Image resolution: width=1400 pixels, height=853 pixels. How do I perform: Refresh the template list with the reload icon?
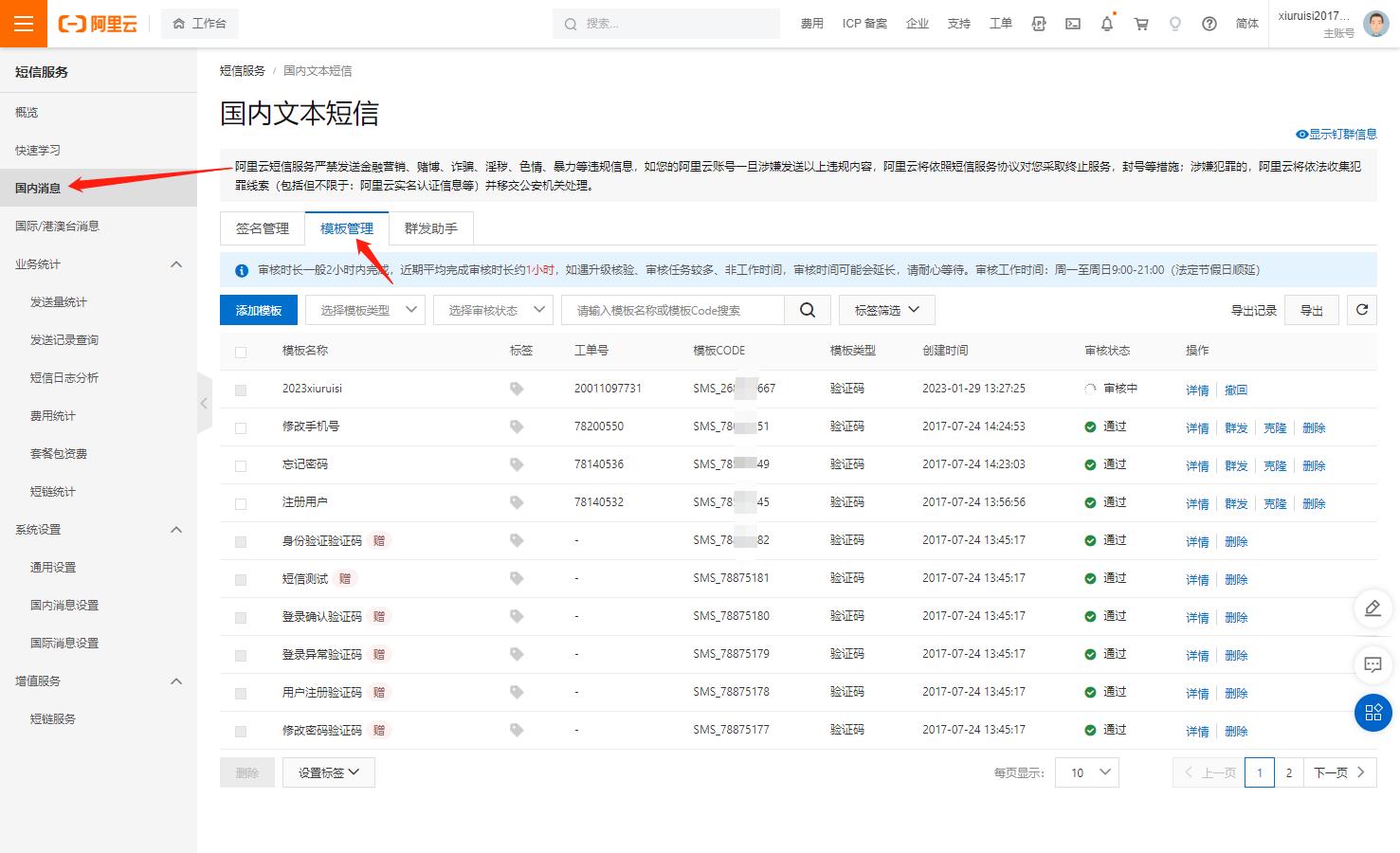1362,309
